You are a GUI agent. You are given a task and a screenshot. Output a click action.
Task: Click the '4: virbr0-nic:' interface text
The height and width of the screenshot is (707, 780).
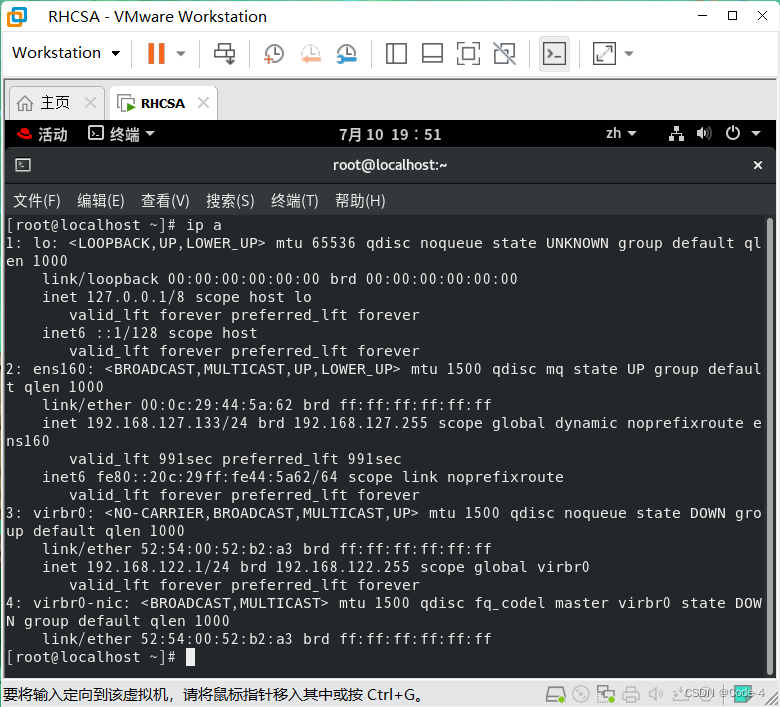click(68, 603)
